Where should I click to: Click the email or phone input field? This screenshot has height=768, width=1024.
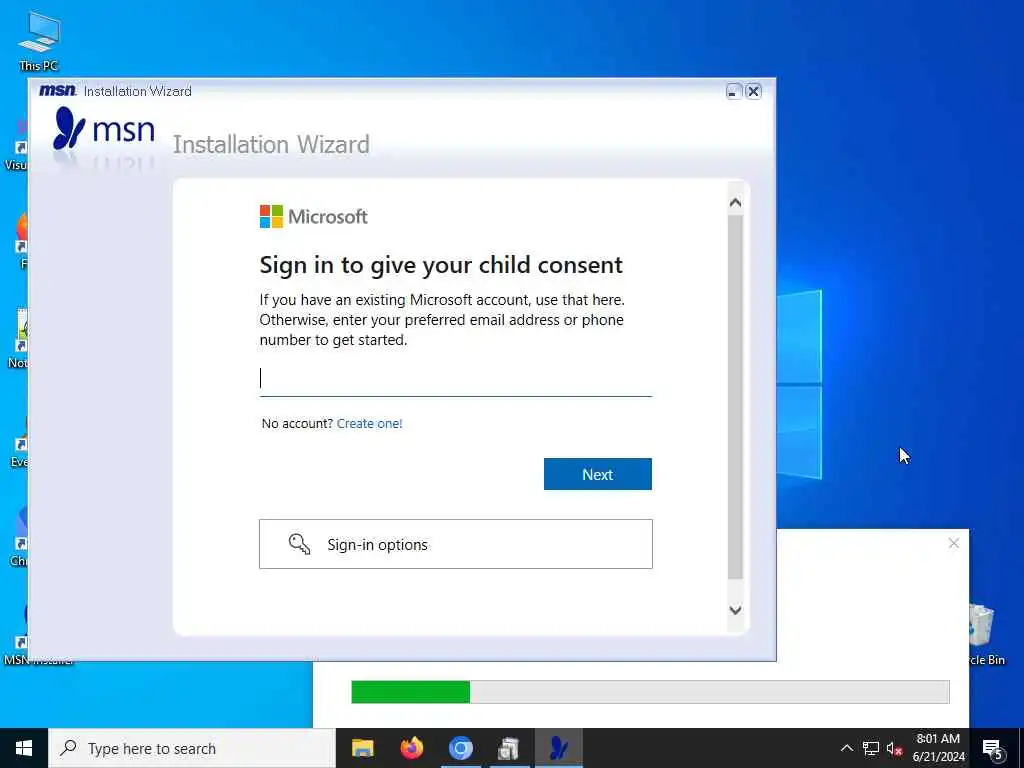tap(455, 379)
